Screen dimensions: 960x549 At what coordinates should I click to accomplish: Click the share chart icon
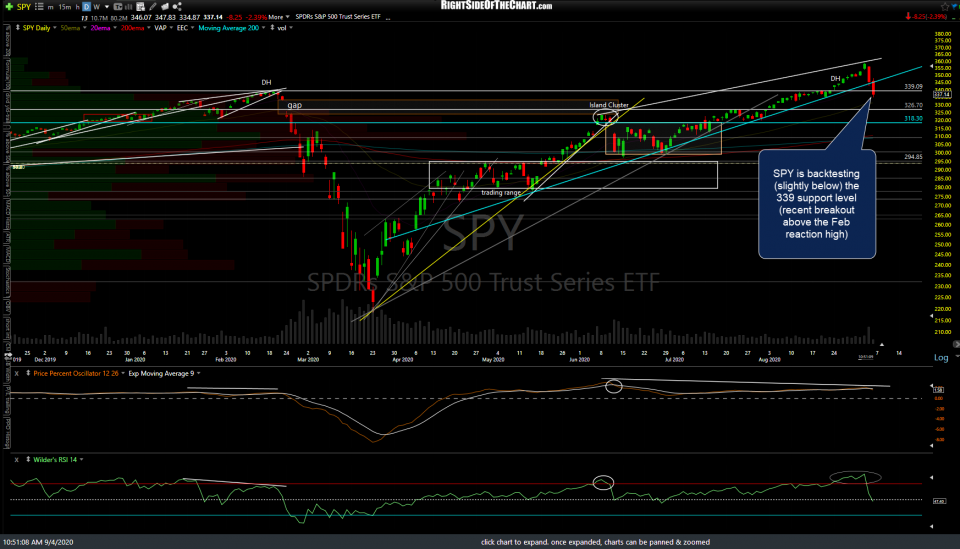[177, 7]
